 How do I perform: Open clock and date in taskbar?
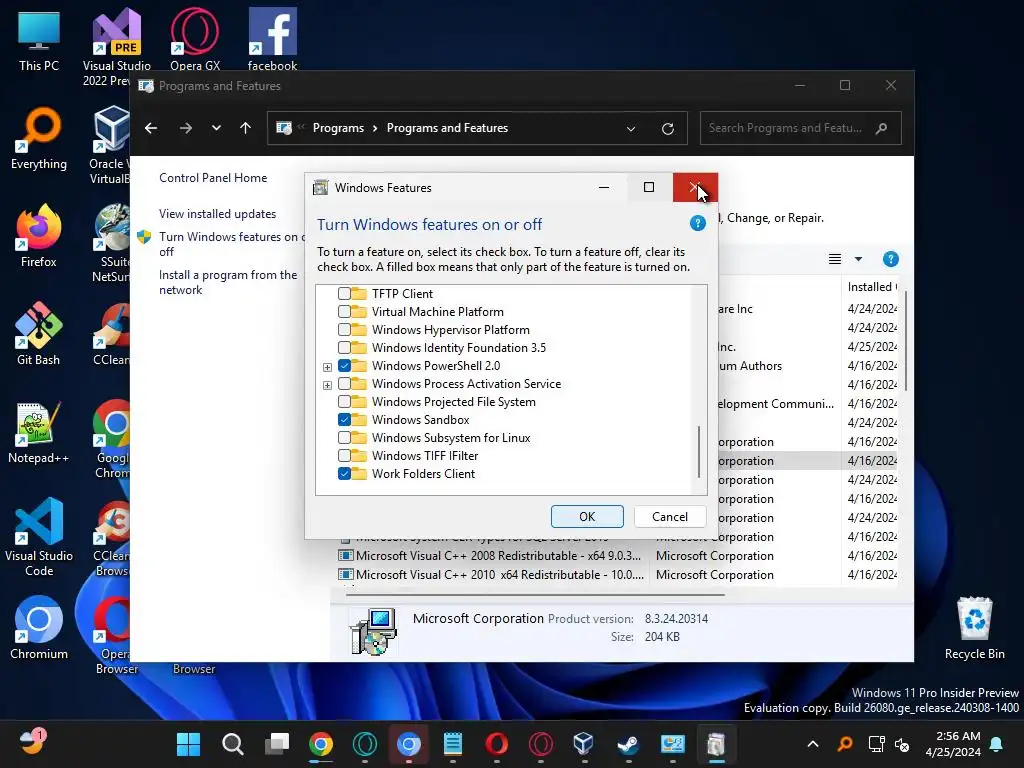pos(953,744)
